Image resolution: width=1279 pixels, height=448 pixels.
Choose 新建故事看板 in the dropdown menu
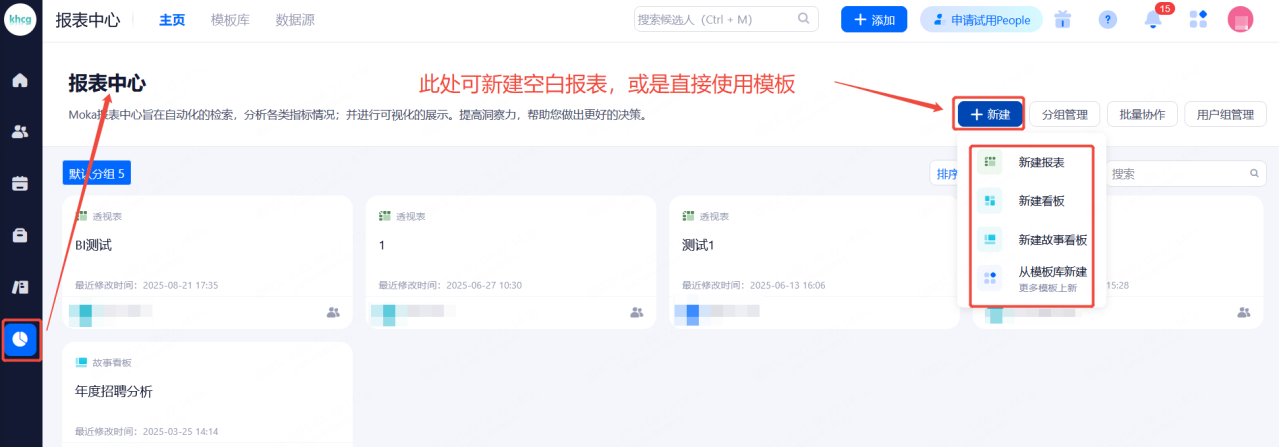(x=1052, y=239)
